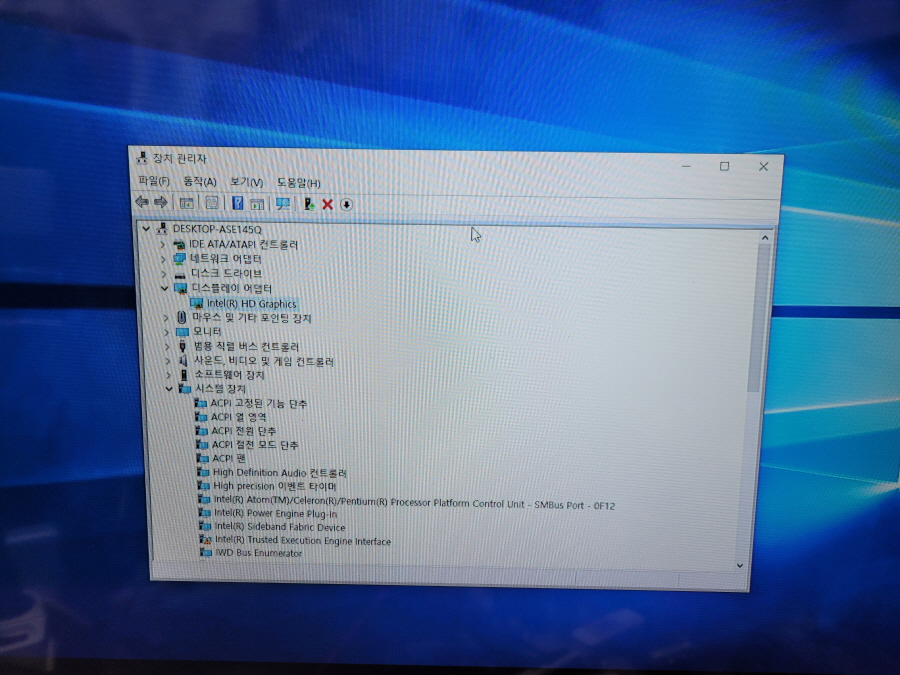Collapse the 디스플레이 어댑터 node
The height and width of the screenshot is (675, 900).
click(164, 288)
